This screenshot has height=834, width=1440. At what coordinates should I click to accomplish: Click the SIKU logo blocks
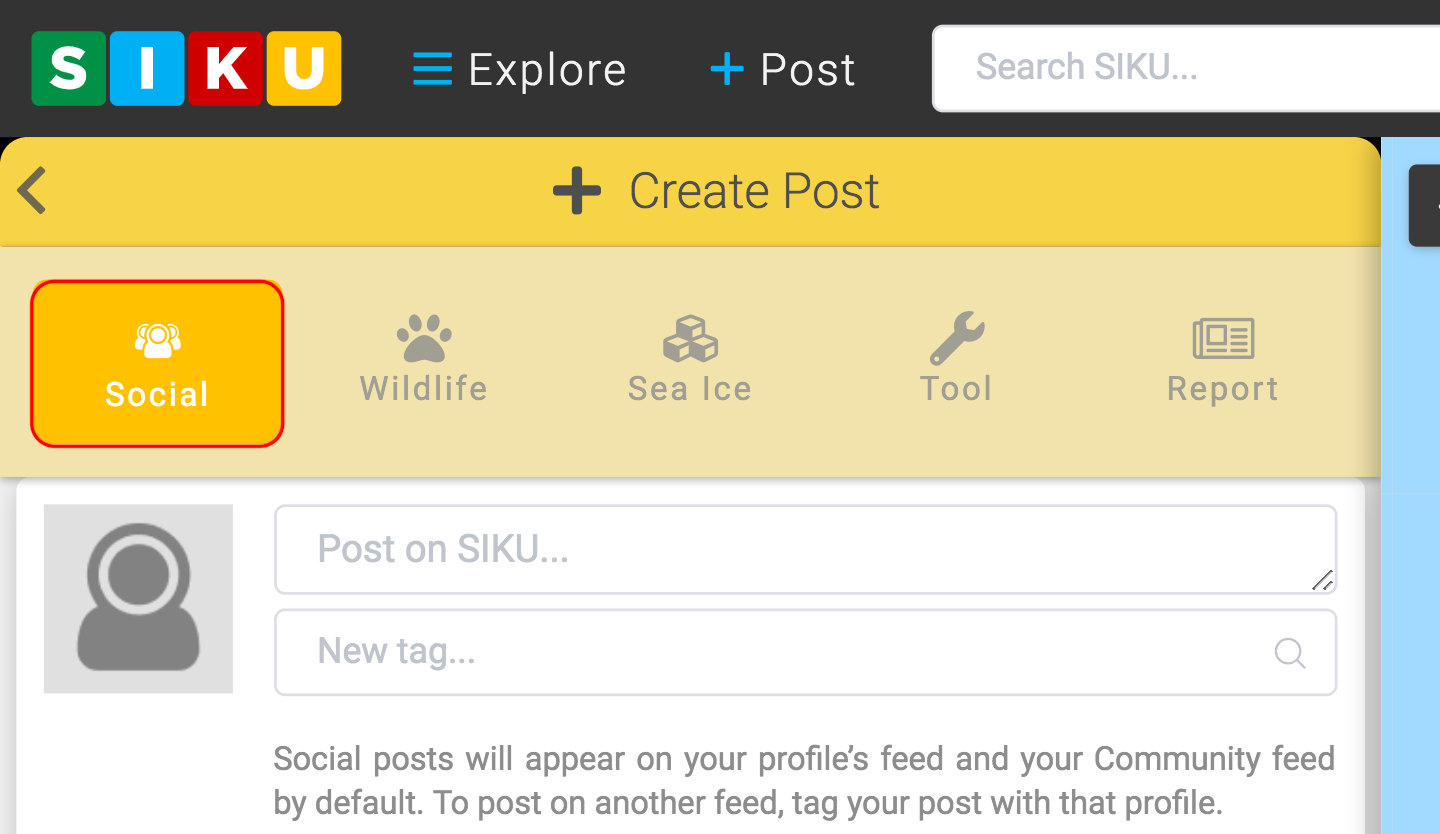[x=186, y=68]
